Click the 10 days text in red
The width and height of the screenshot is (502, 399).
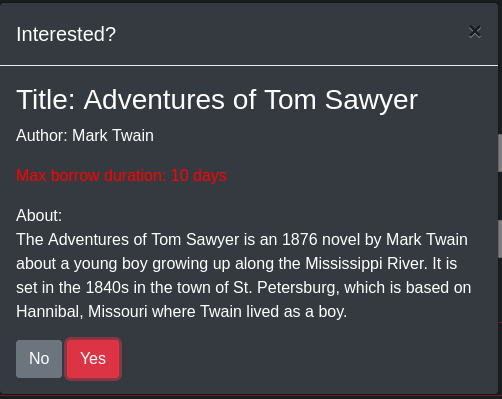tap(199, 175)
